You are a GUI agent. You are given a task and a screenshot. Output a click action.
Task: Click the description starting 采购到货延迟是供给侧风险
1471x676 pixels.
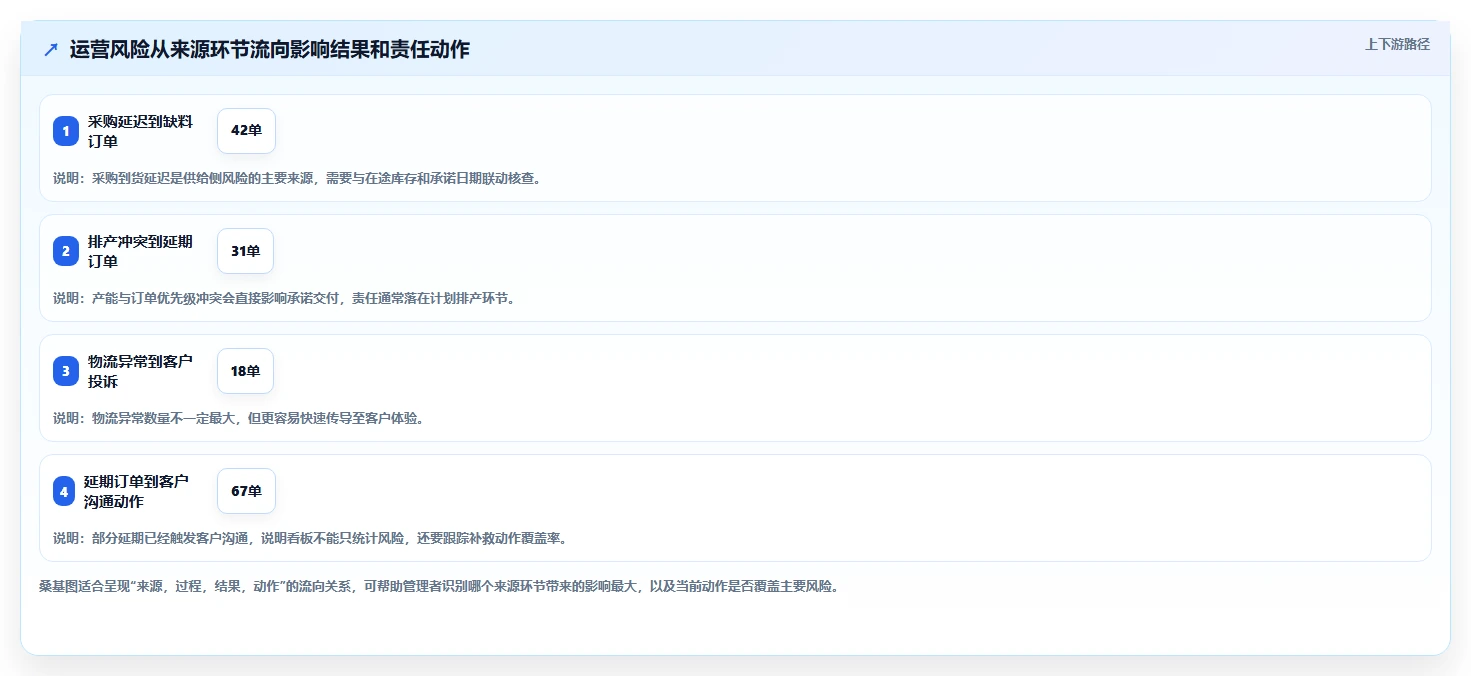click(x=297, y=178)
